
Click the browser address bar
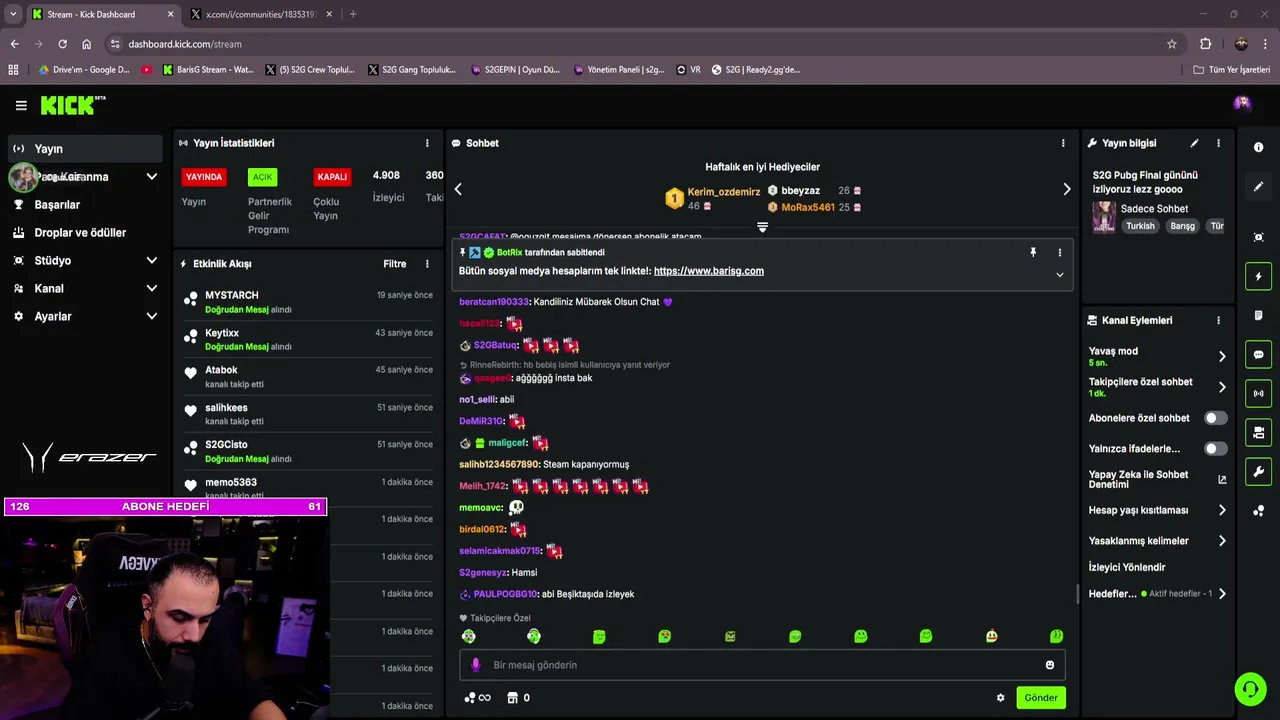tap(640, 44)
